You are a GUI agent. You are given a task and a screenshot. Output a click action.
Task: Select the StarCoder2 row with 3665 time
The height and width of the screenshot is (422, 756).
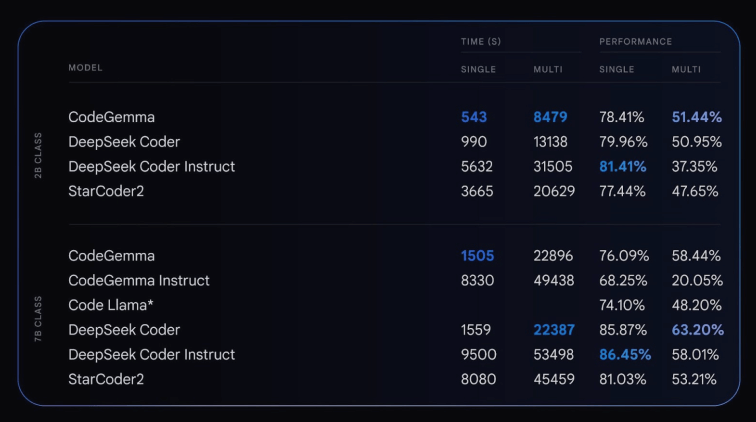click(x=107, y=191)
